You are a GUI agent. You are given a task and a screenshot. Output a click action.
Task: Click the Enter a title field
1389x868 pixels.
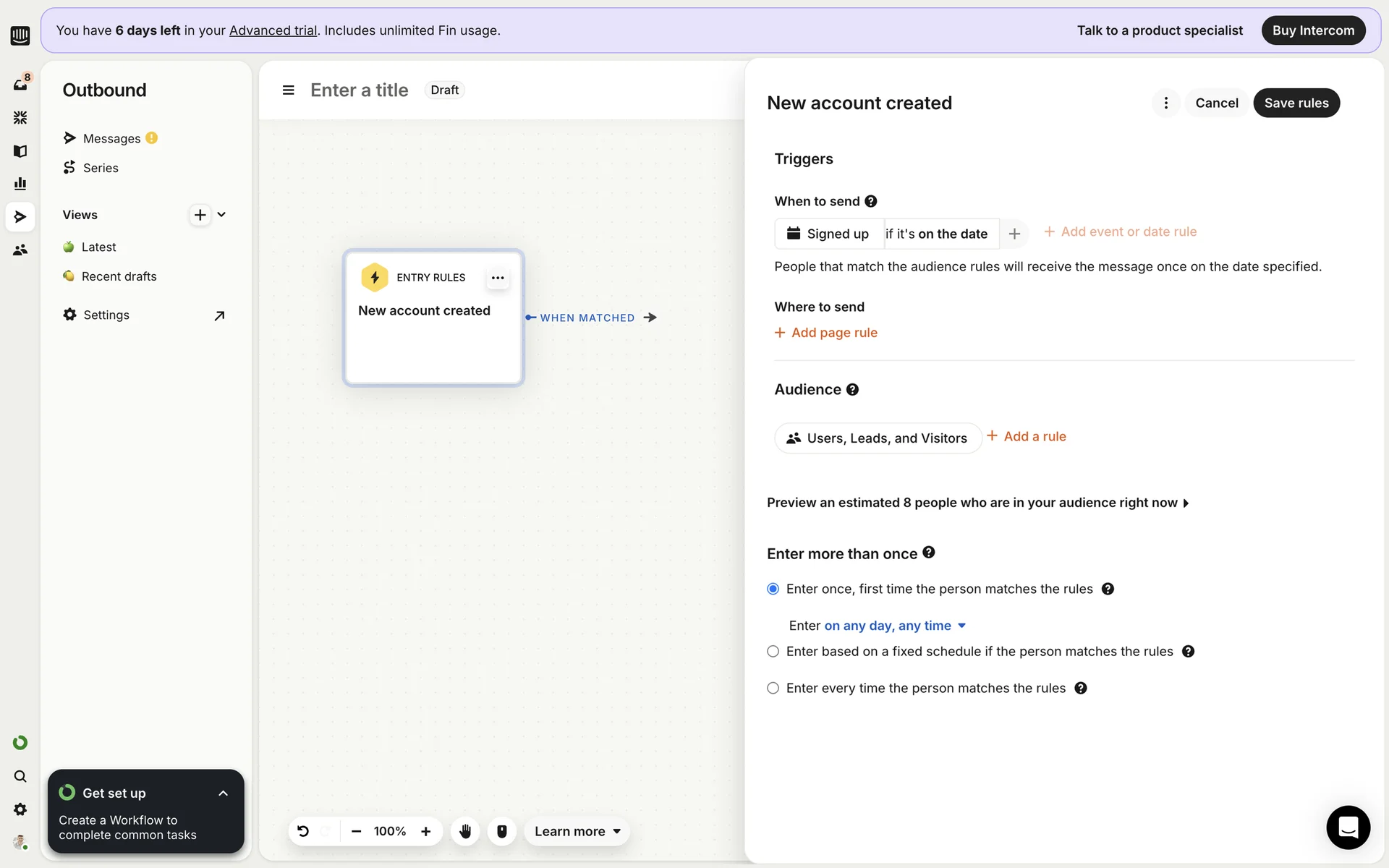click(359, 90)
